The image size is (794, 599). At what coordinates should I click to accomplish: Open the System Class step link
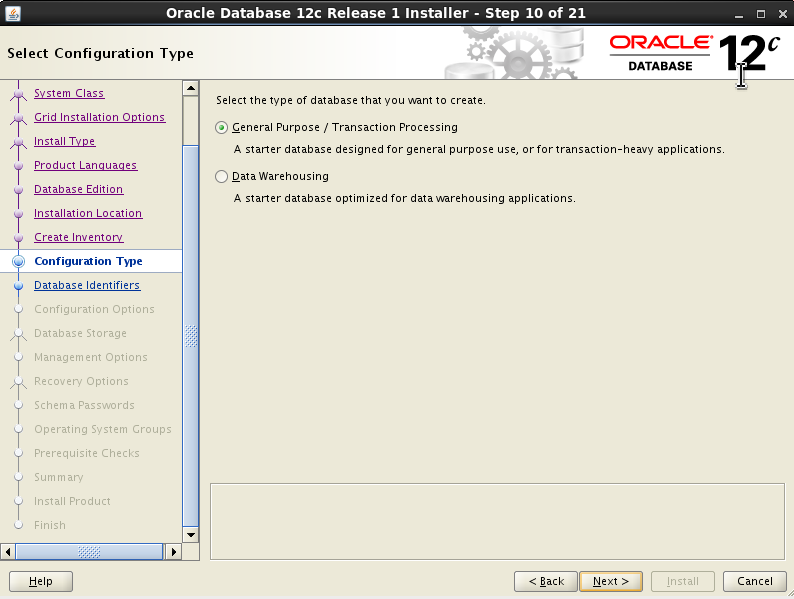(x=69, y=93)
